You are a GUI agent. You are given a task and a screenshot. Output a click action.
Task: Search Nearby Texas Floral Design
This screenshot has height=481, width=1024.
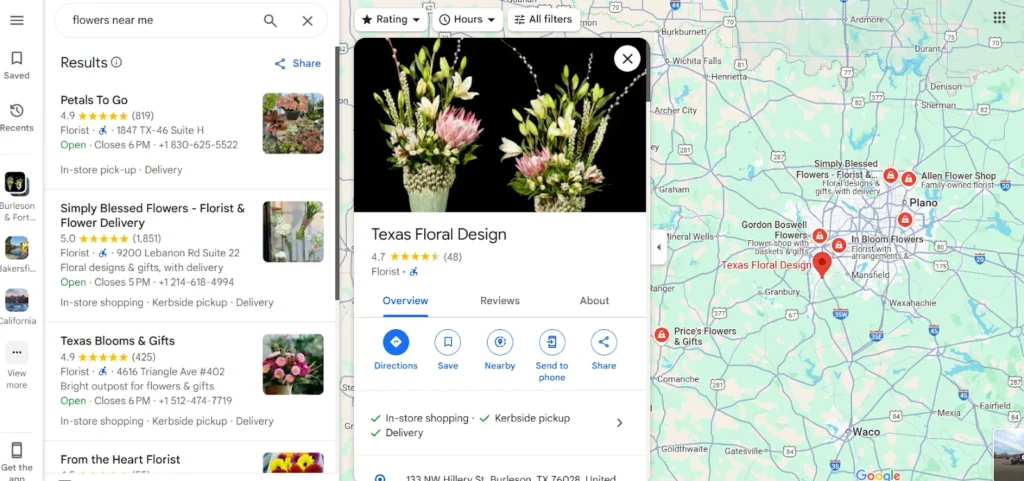(x=499, y=343)
